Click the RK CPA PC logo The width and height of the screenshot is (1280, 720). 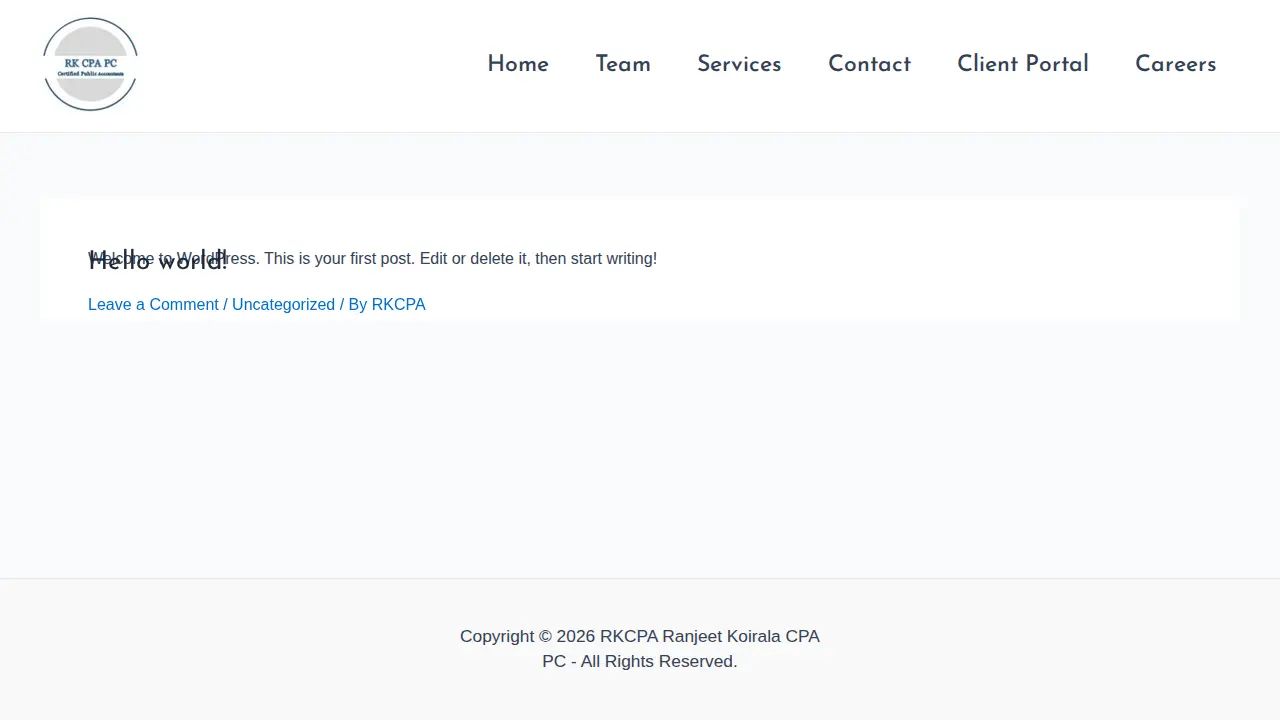tap(90, 64)
